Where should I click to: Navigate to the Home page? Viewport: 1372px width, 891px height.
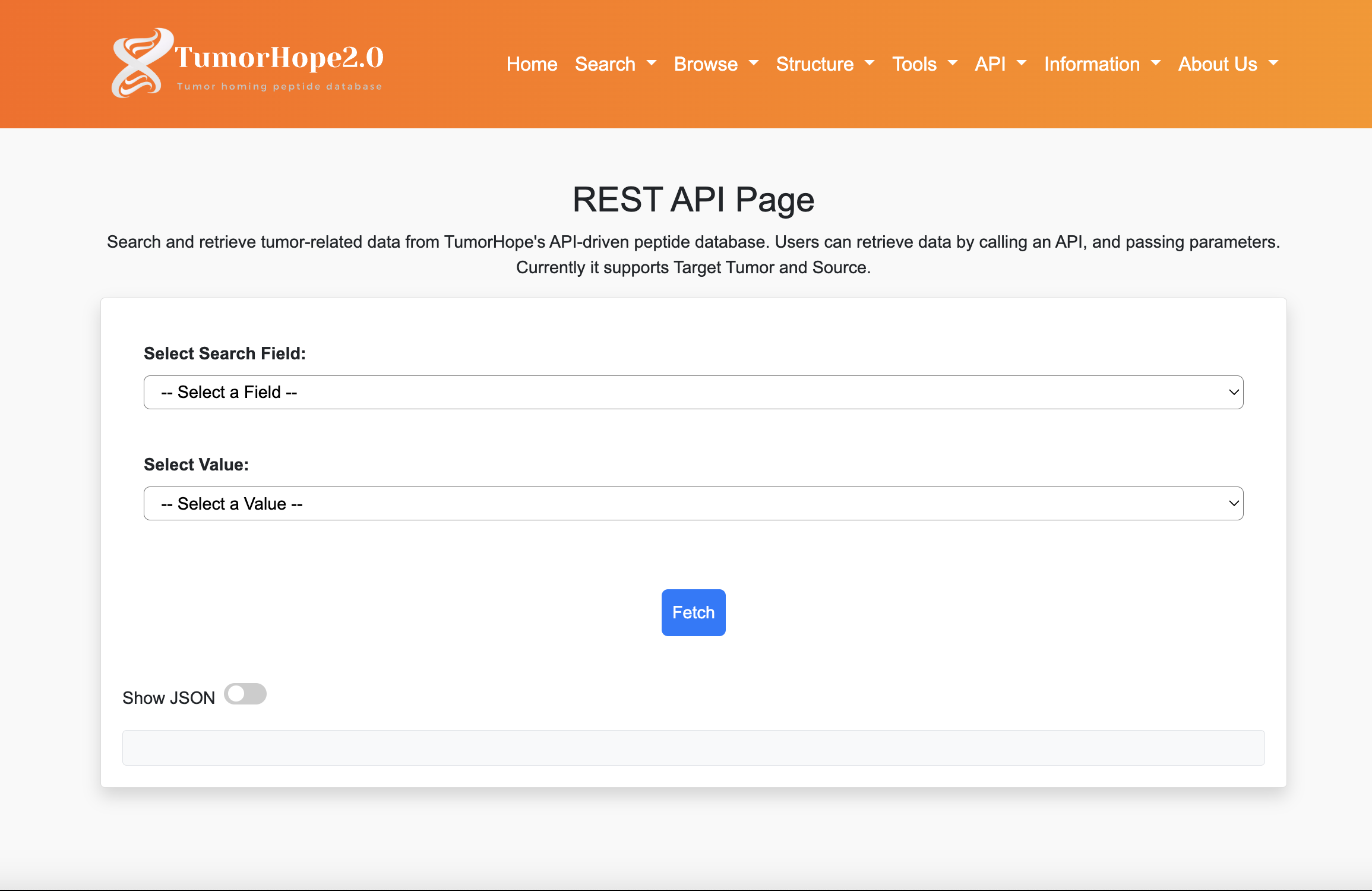coord(532,64)
